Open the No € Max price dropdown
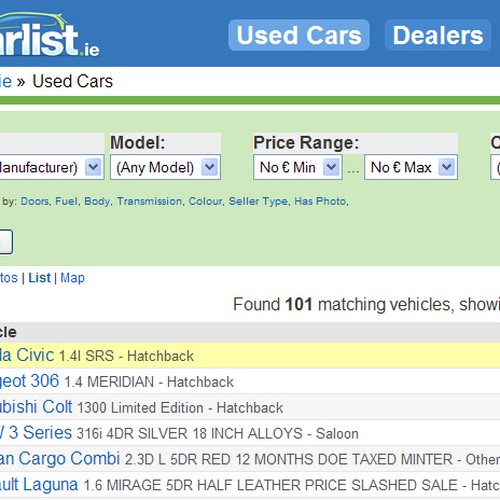The image size is (500, 500). coord(411,167)
